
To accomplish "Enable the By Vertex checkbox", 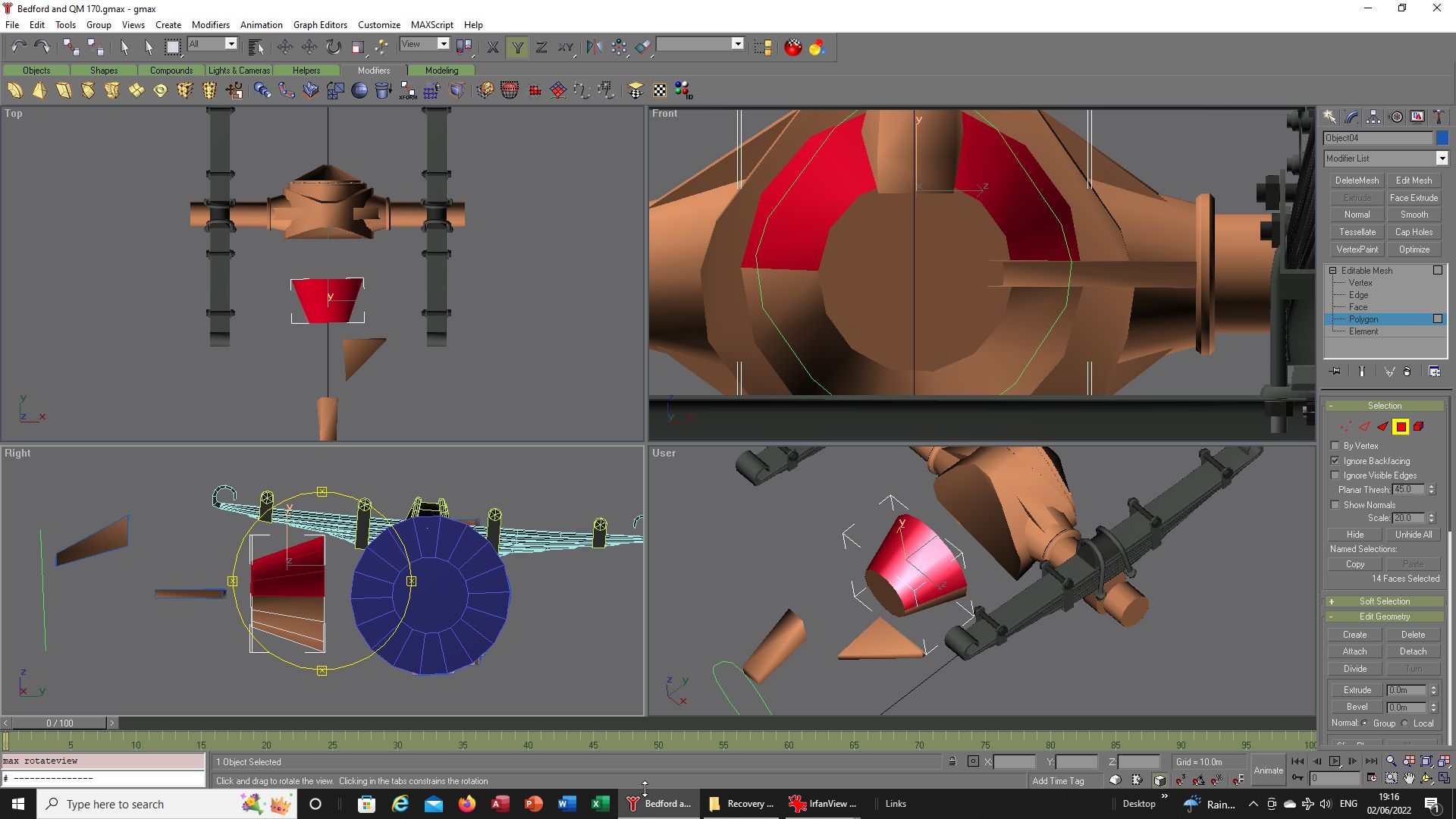I will tap(1335, 446).
